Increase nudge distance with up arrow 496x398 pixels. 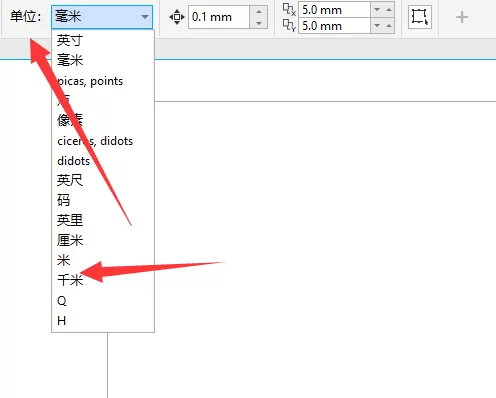[x=259, y=11]
